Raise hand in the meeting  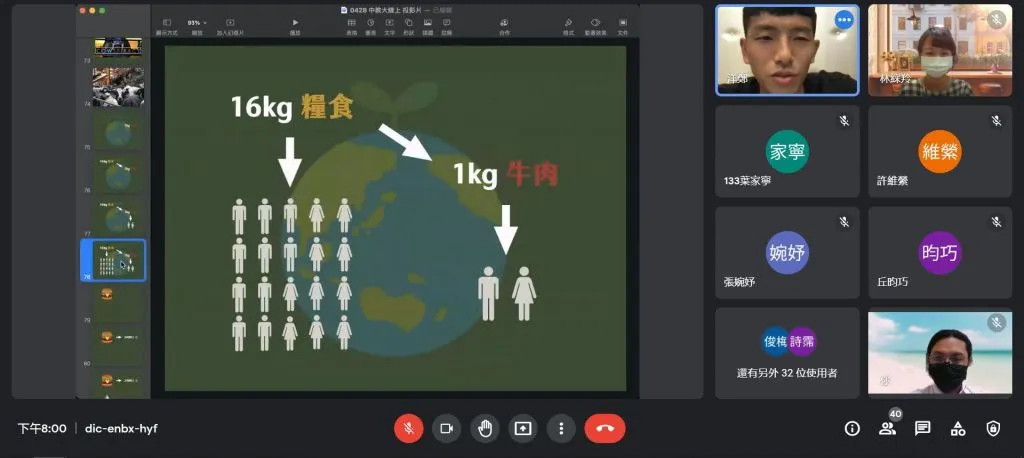tap(485, 428)
